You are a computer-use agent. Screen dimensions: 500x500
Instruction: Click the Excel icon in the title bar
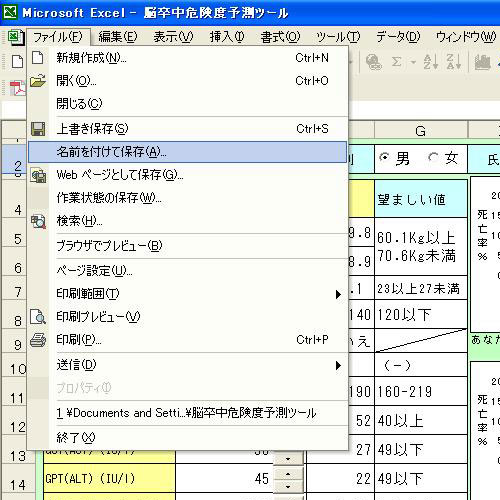[10, 12]
